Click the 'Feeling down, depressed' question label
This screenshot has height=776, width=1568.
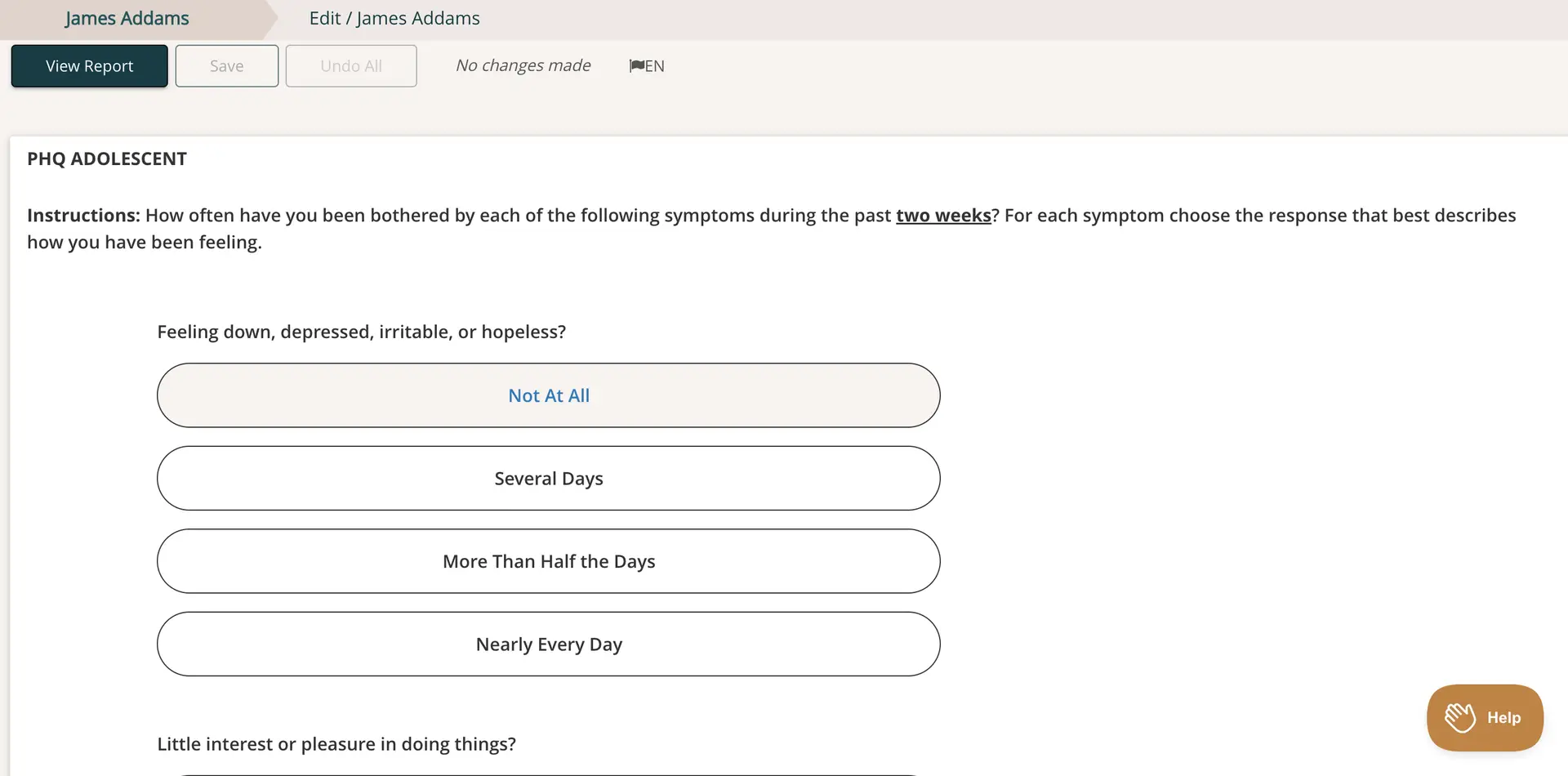[362, 332]
